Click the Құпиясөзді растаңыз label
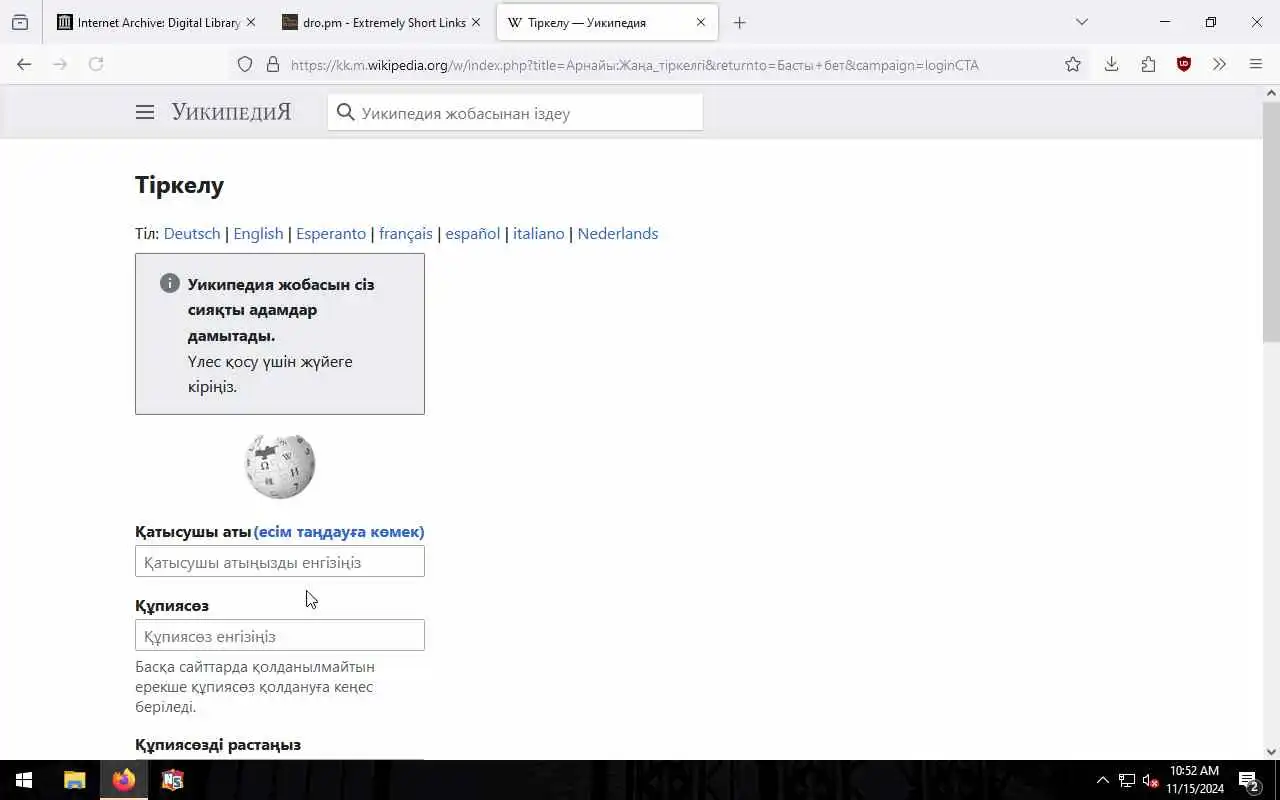 (218, 744)
